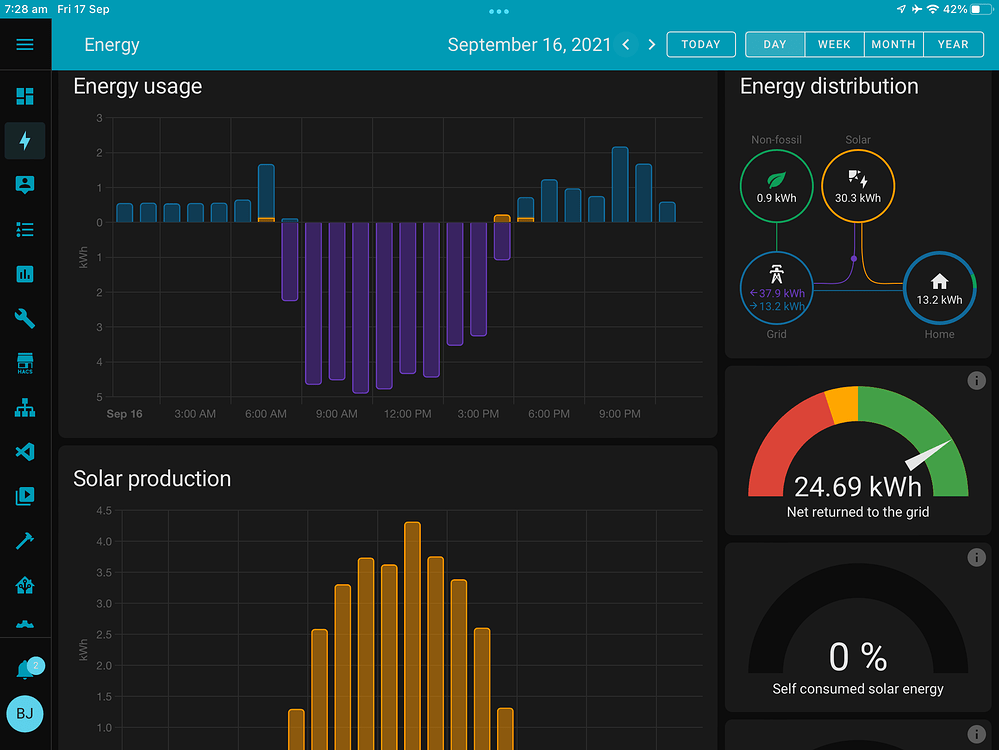
Task: Open the Overview dashboard icon in sidebar
Action: (x=25, y=97)
